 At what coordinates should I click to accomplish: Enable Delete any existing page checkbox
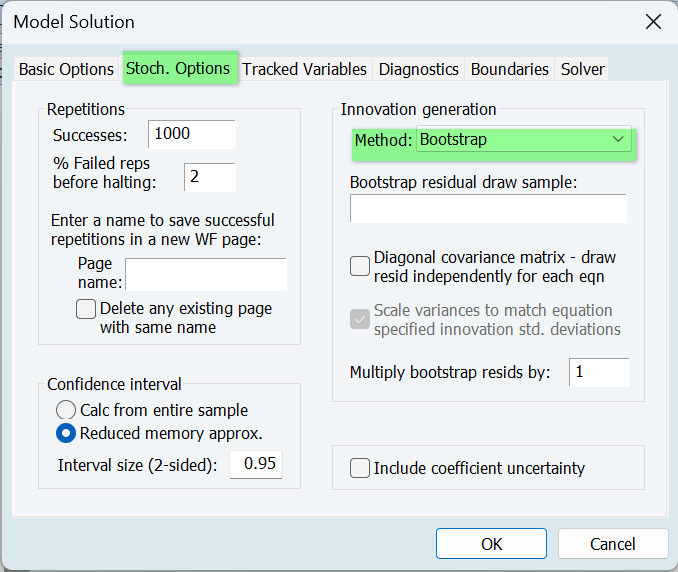tap(86, 309)
